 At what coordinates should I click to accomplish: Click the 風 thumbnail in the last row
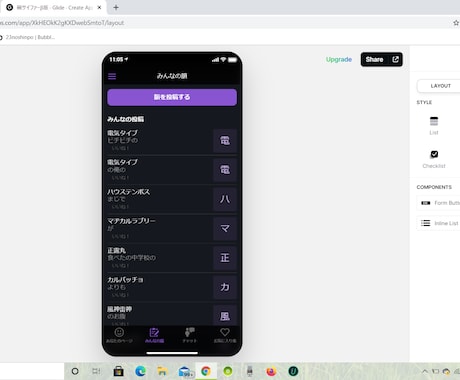225,315
